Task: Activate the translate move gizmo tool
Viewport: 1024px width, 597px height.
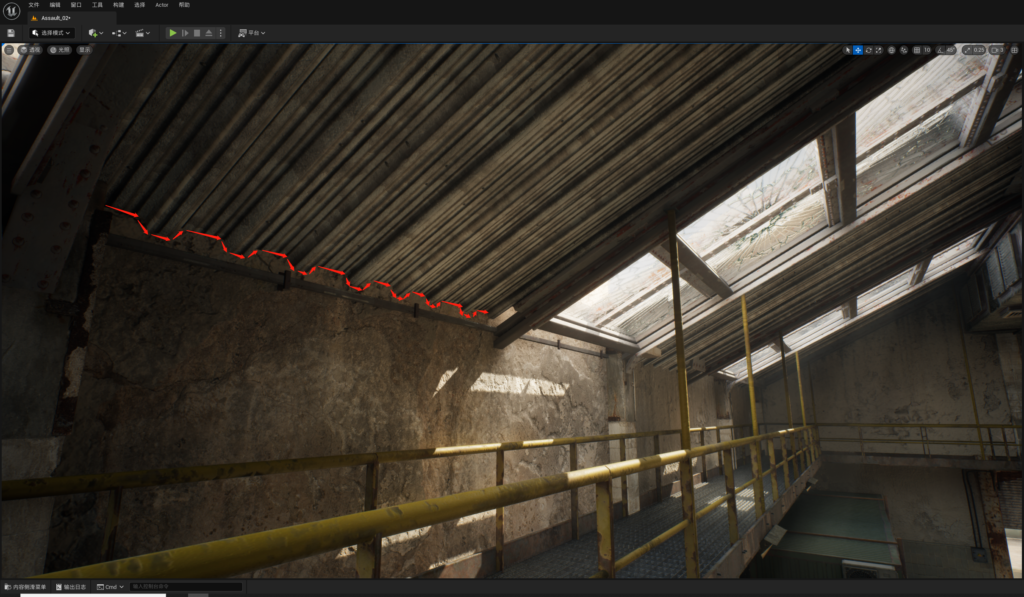Action: (x=858, y=50)
